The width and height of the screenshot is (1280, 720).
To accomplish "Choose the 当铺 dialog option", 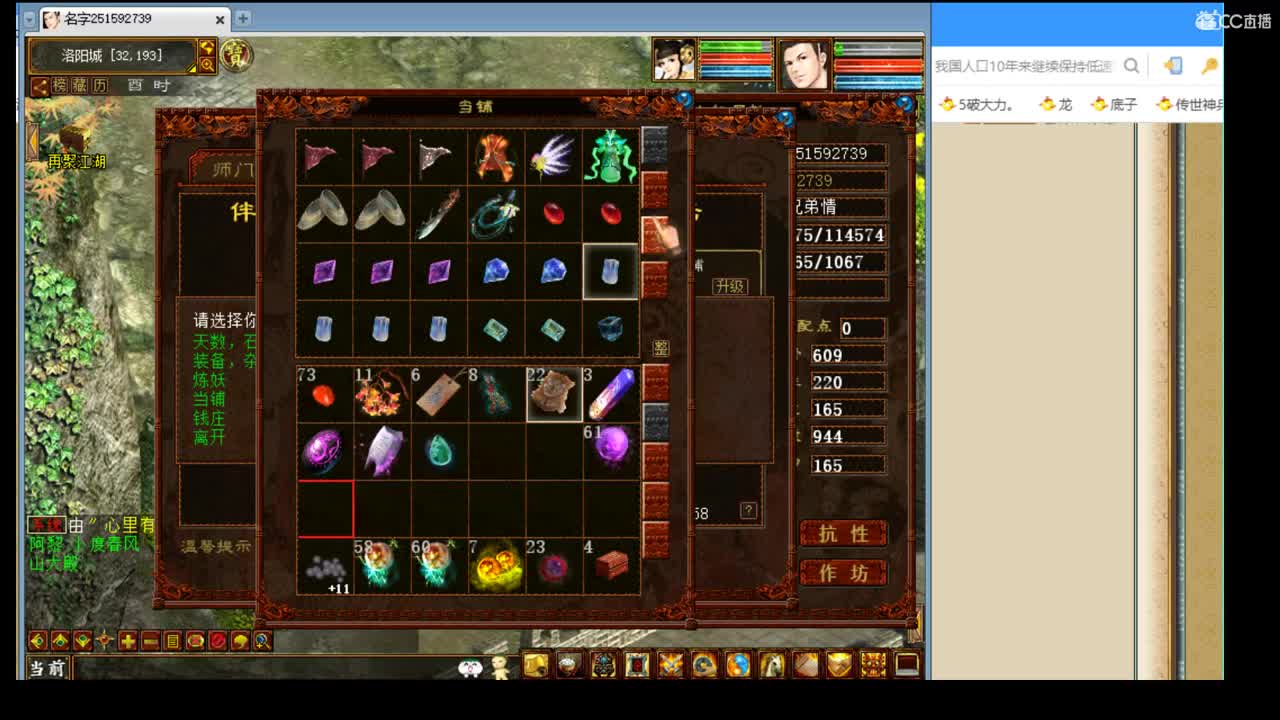I will 209,399.
